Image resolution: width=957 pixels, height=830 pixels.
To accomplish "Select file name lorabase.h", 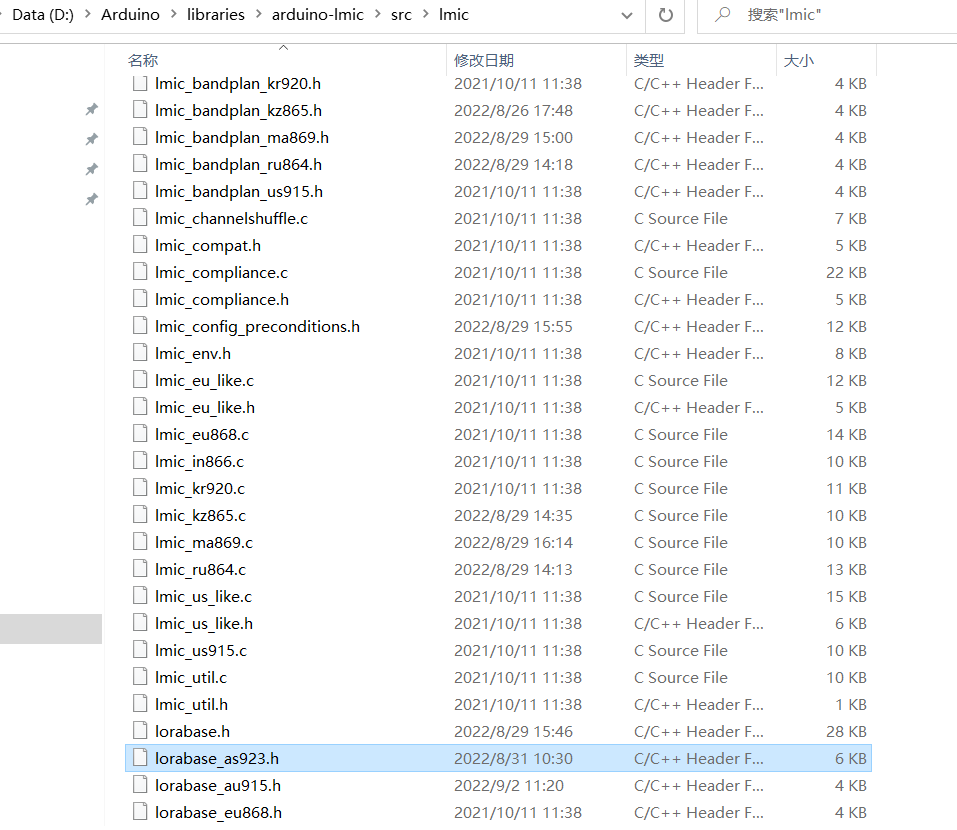I will pos(192,731).
